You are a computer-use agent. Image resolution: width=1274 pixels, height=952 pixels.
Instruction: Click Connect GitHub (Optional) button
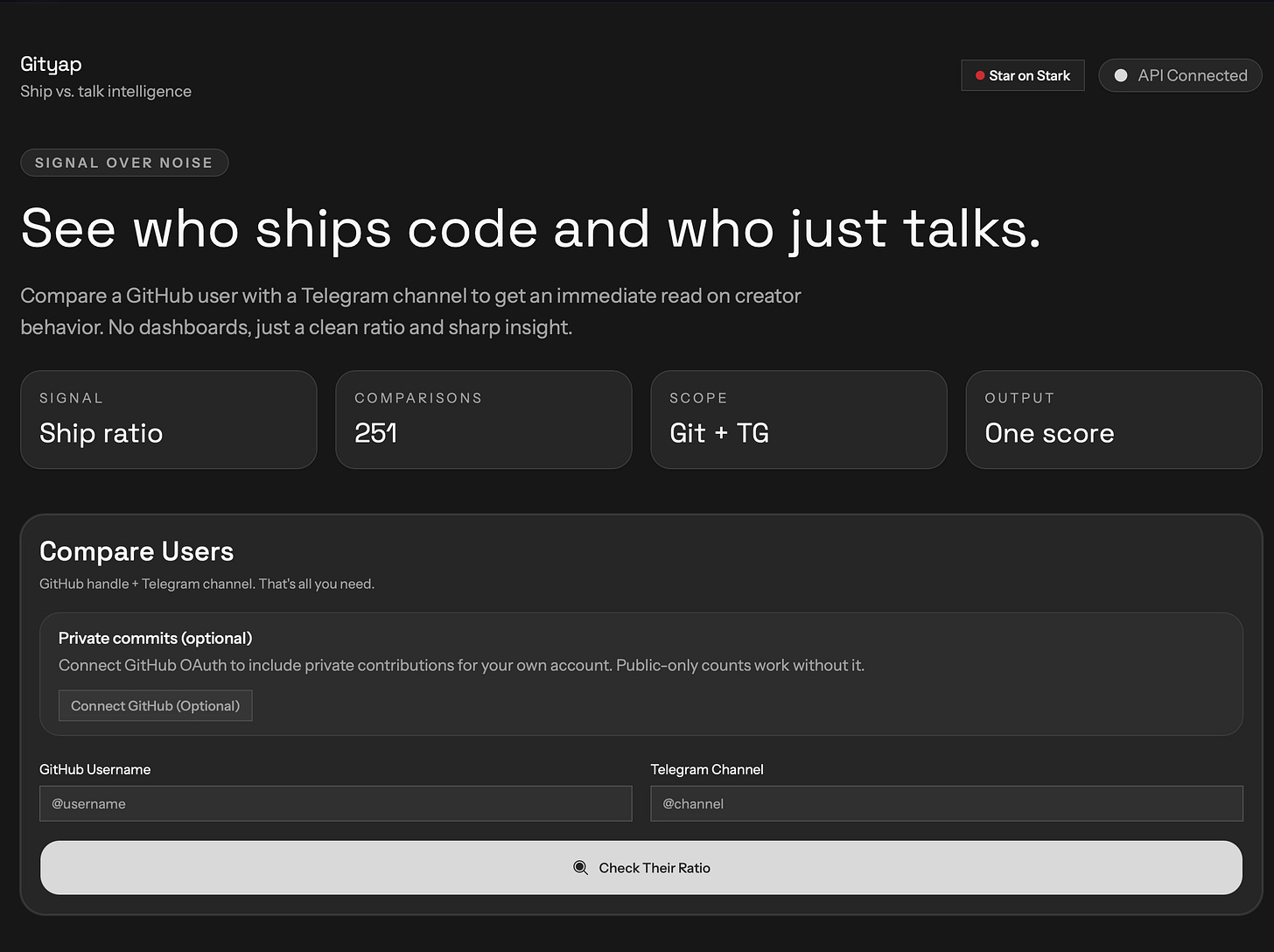(x=155, y=705)
